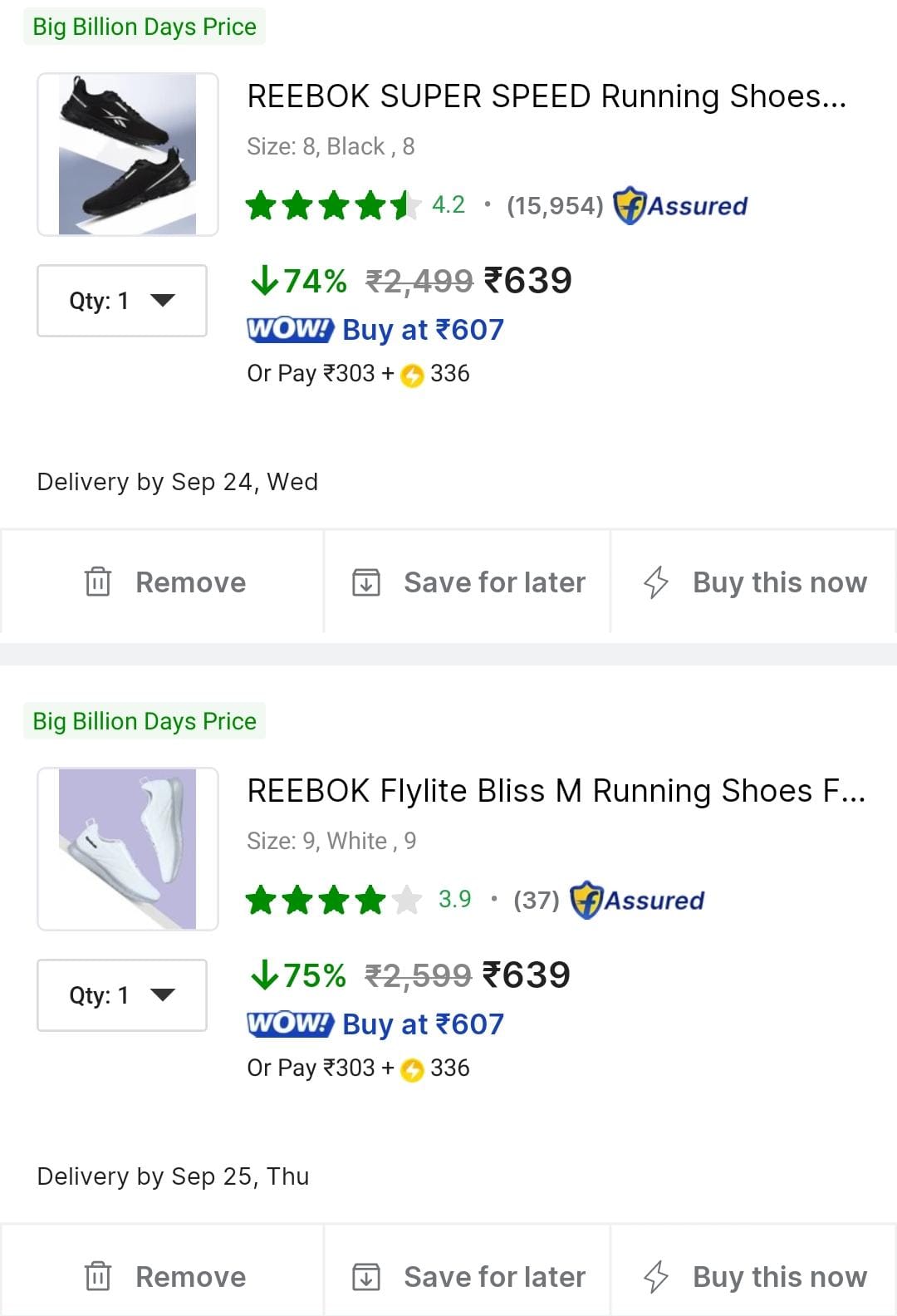Click Buy at ₹607 offer on Super Speed
Image resolution: width=897 pixels, height=1316 pixels.
pos(423,330)
